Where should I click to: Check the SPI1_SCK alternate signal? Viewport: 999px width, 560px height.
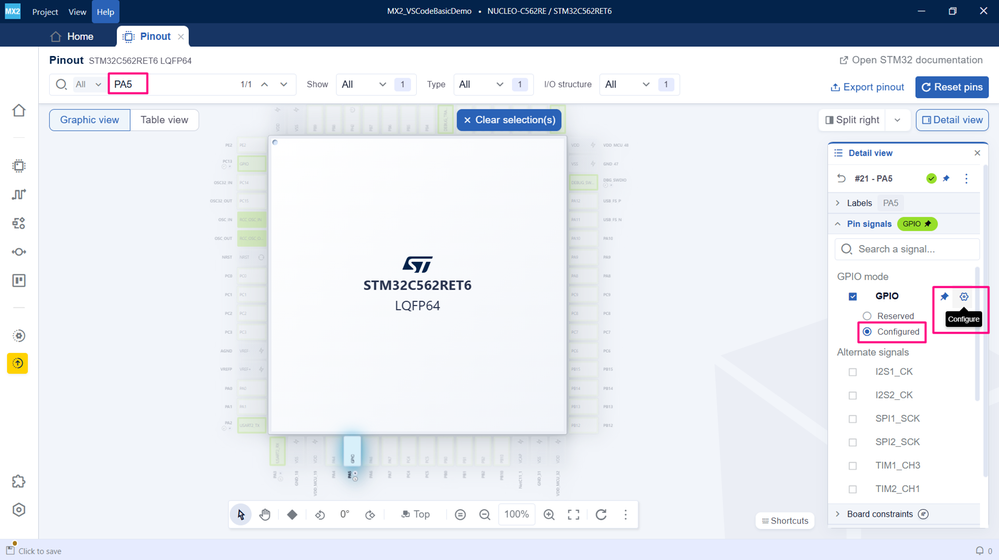[x=853, y=419]
